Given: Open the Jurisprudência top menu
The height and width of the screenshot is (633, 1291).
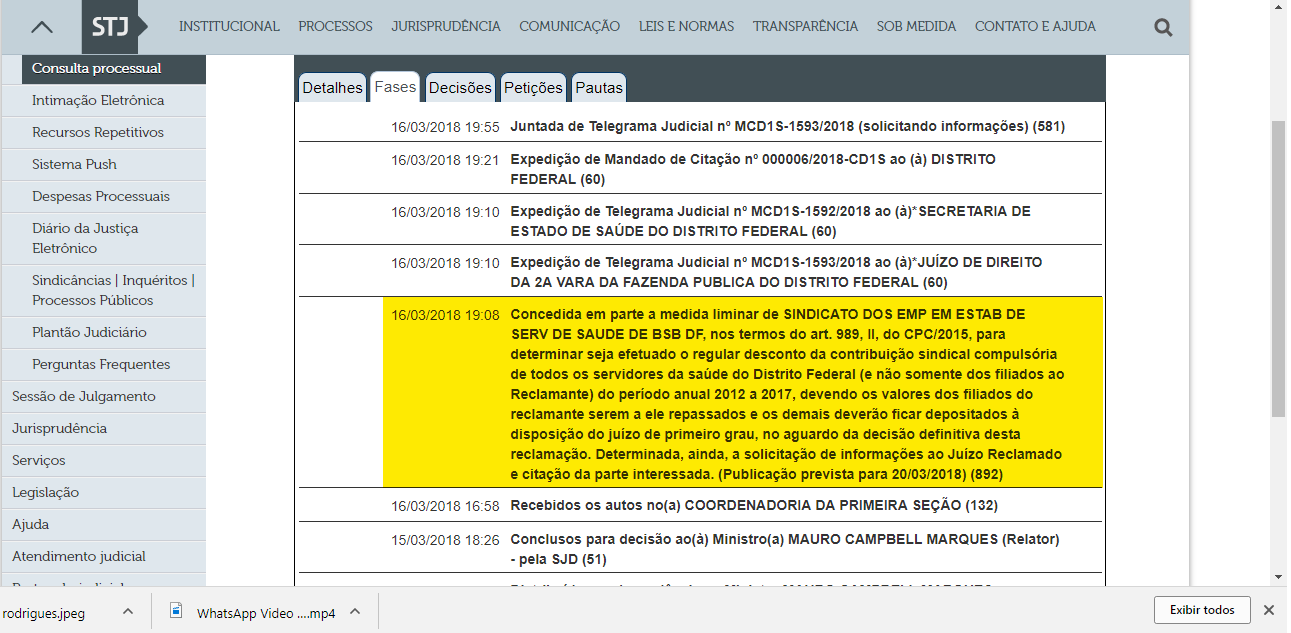Looking at the screenshot, I should pyautogui.click(x=446, y=27).
